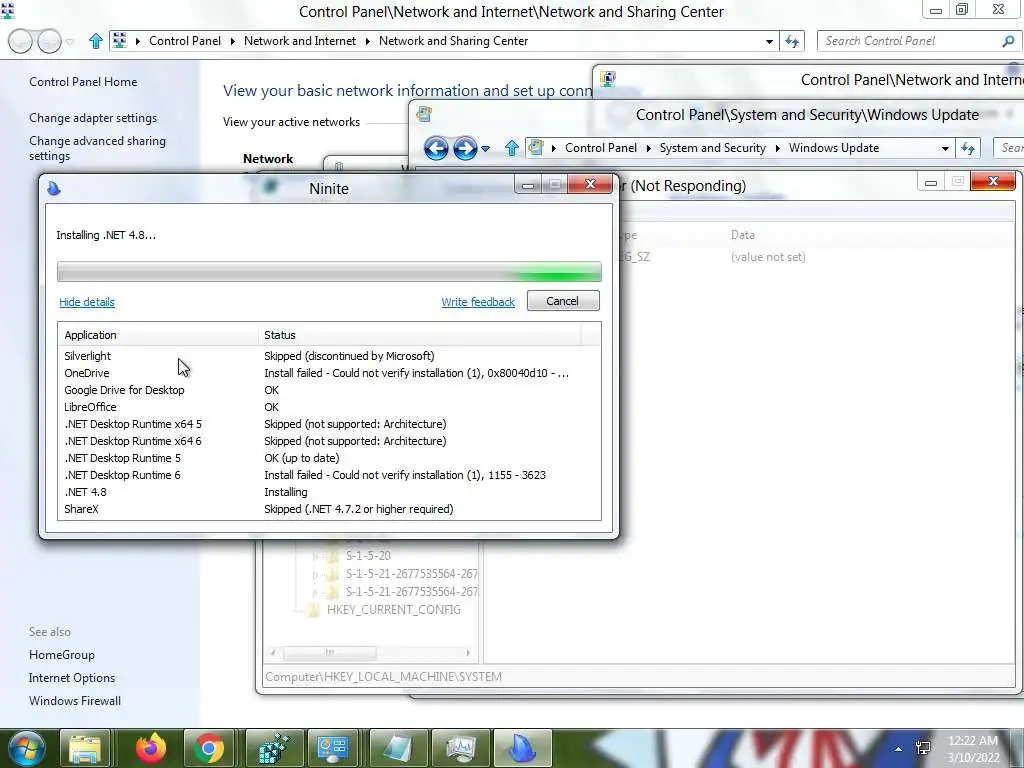Launch Google Chrome from the taskbar
Image resolution: width=1024 pixels, height=768 pixels.
(x=208, y=748)
